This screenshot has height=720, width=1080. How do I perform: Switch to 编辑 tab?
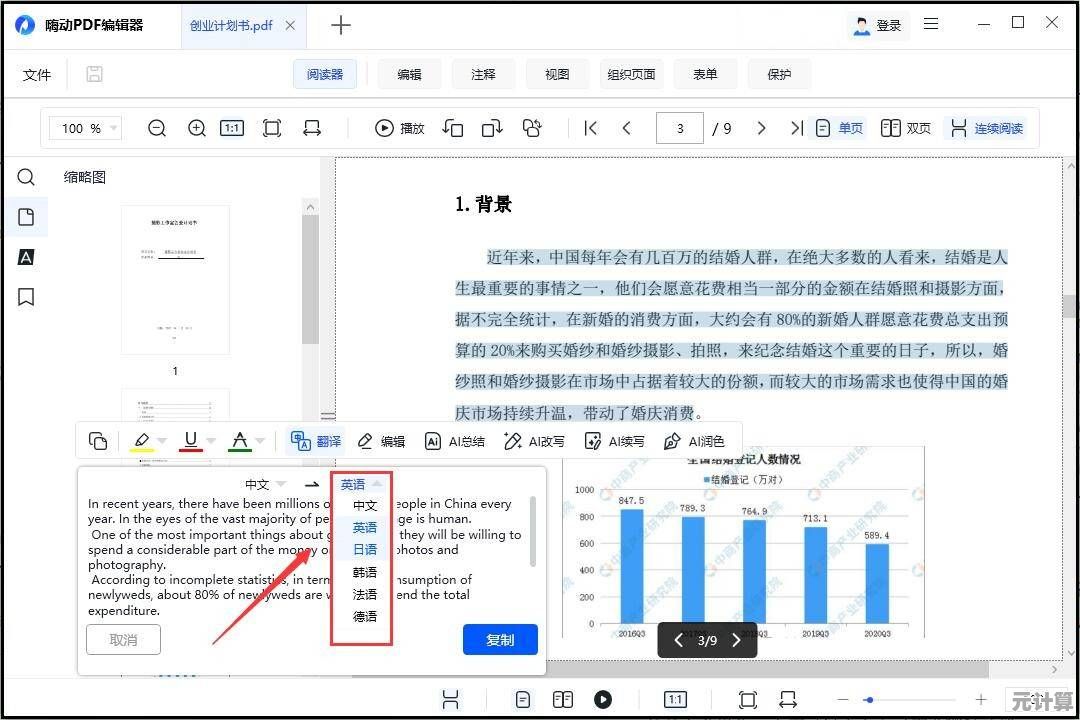(409, 74)
